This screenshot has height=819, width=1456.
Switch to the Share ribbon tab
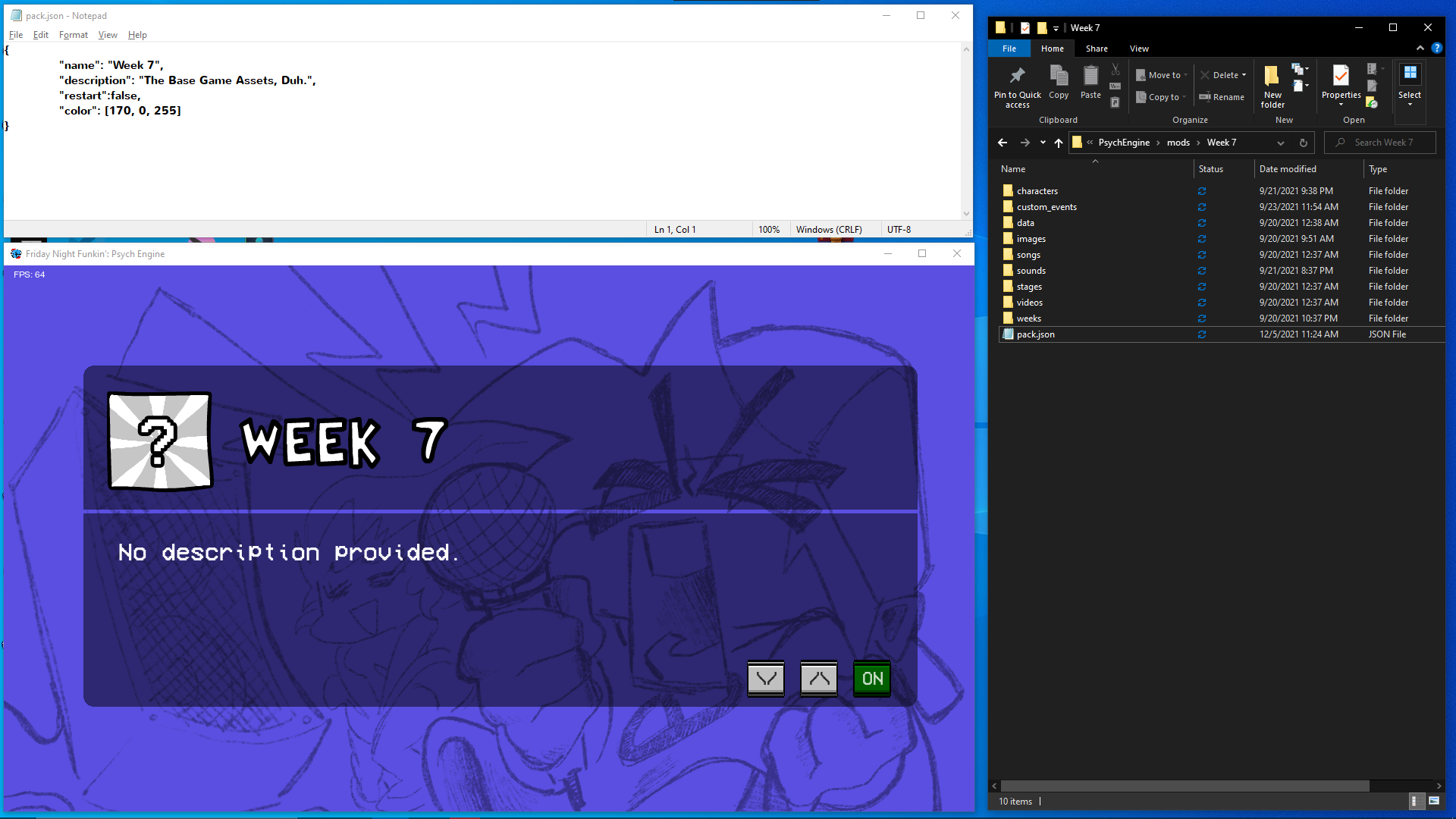point(1096,48)
